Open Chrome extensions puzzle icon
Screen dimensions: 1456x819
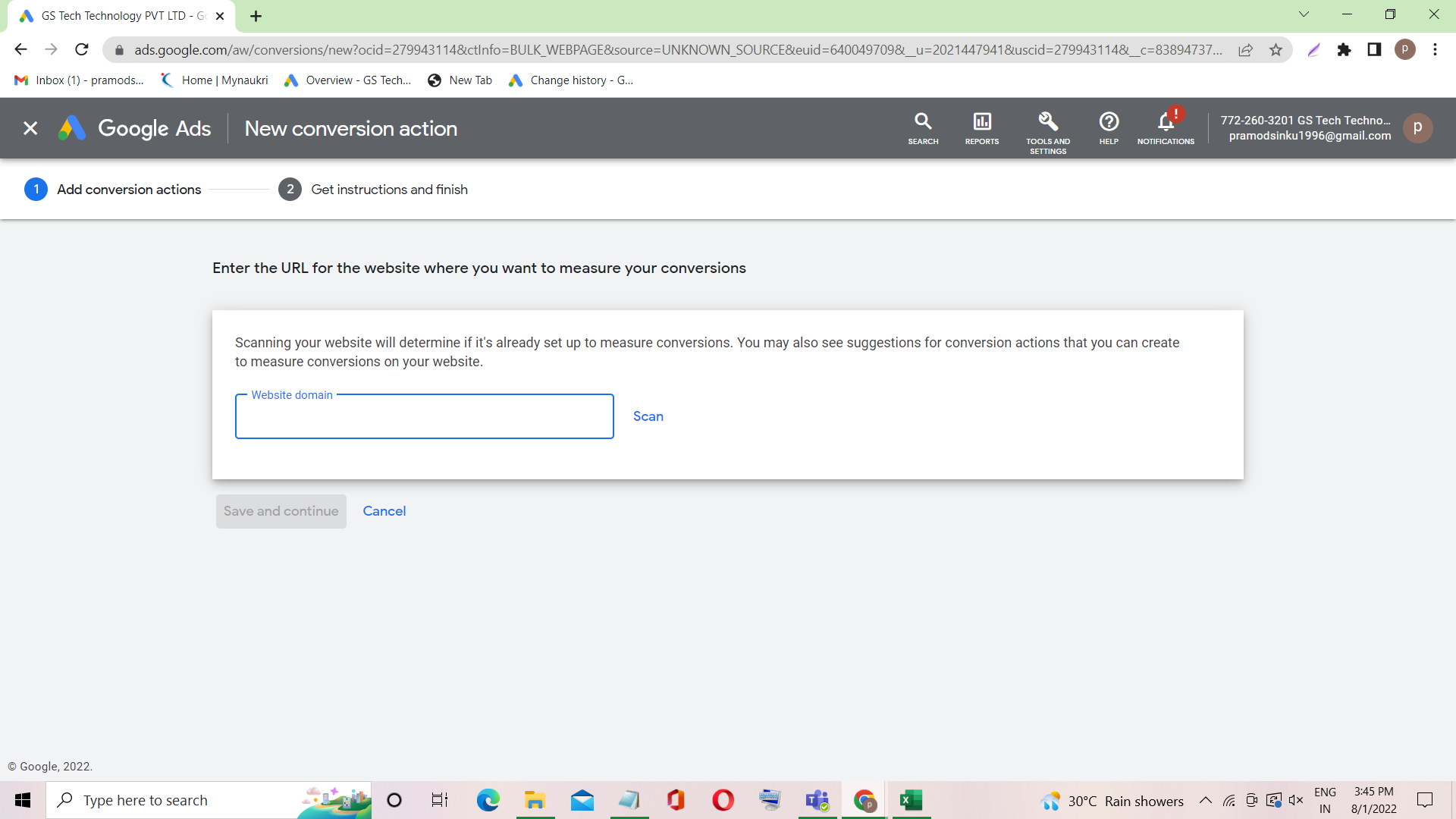click(1344, 50)
